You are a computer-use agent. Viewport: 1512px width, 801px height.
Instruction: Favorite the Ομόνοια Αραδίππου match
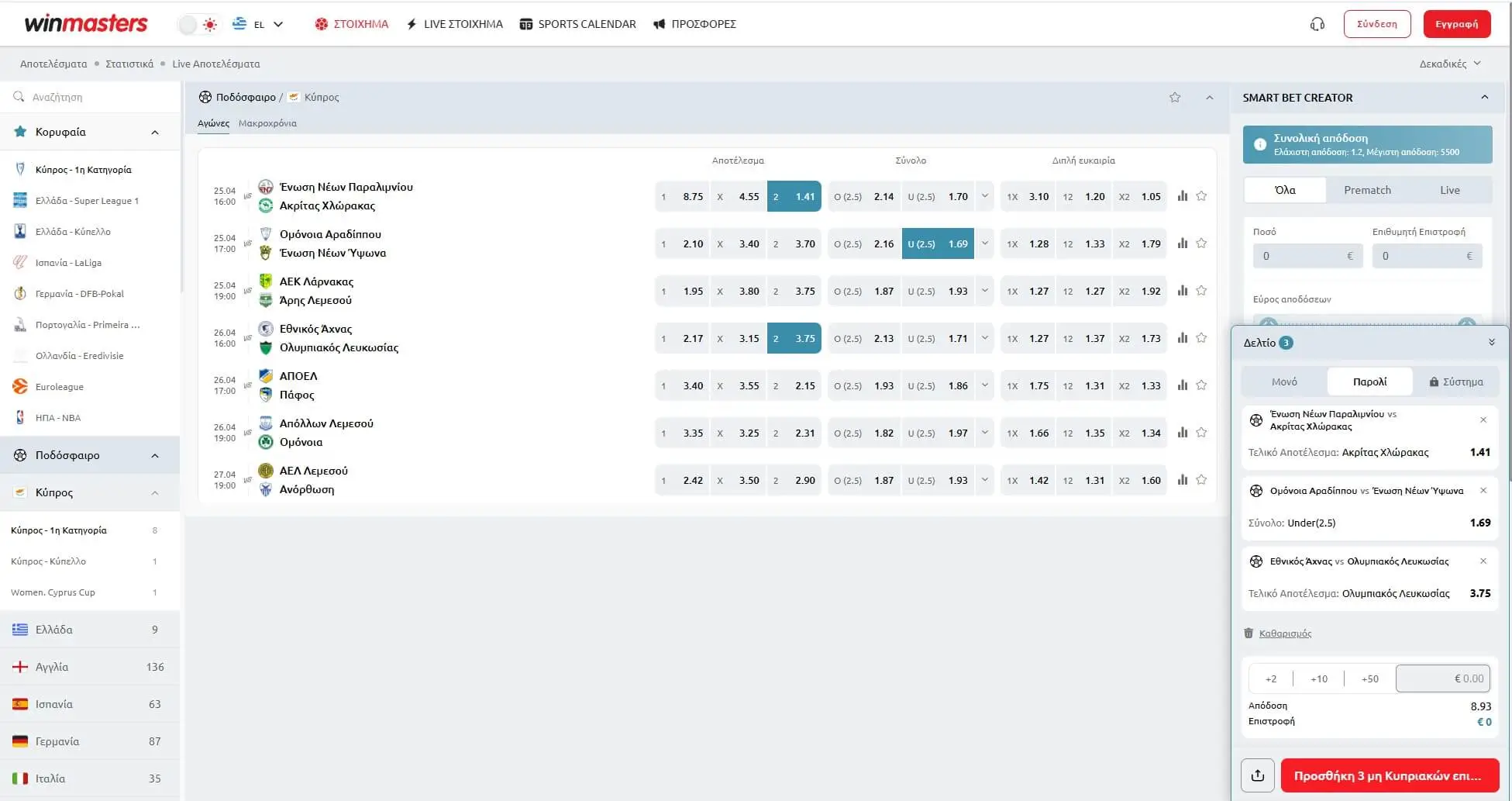tap(1201, 243)
